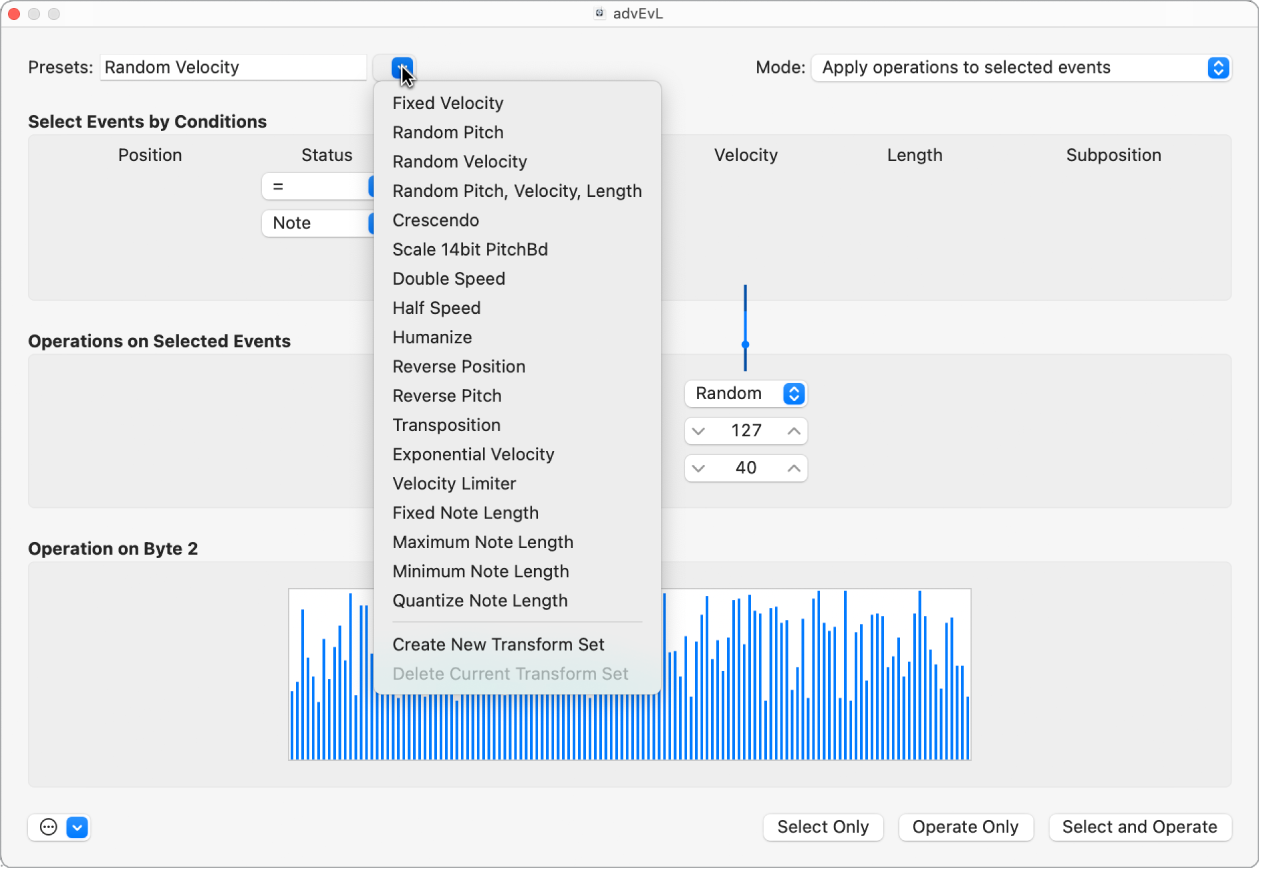
Task: Click the preset menu button beside the Presets field
Action: coord(401,67)
